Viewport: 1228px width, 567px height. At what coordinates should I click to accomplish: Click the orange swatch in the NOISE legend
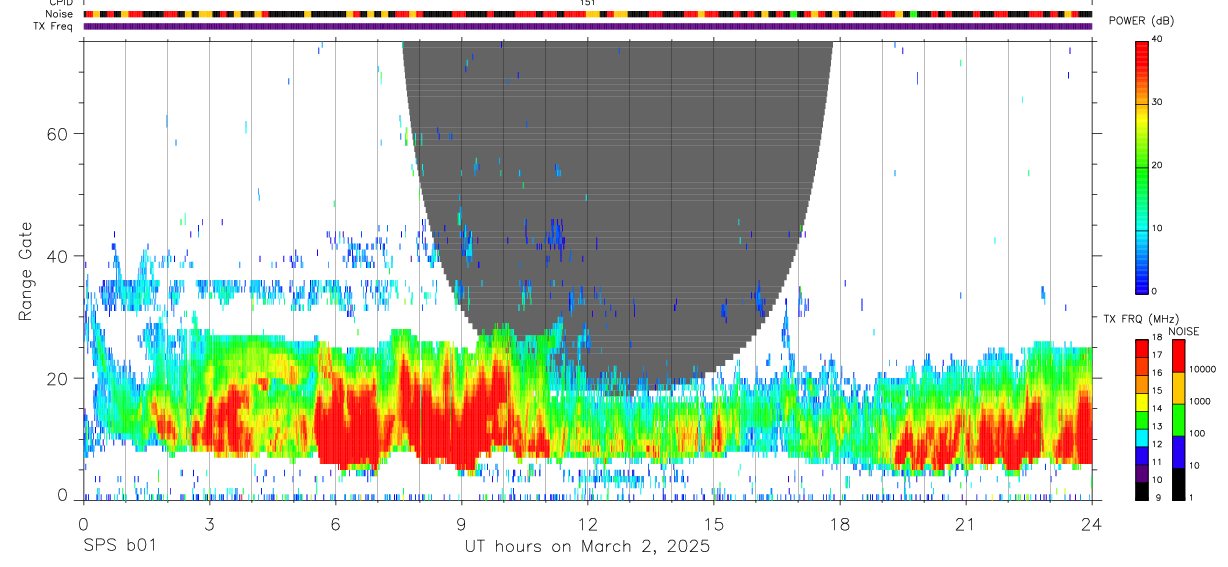tap(1177, 388)
